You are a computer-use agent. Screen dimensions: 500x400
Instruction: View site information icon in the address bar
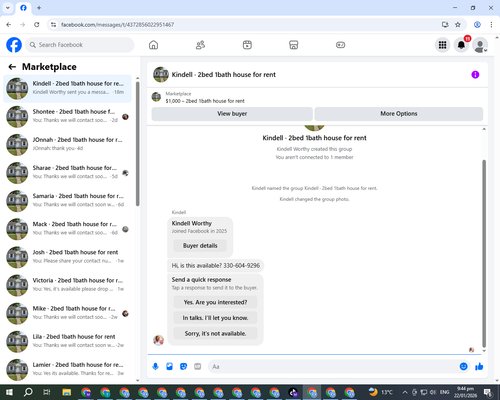click(x=53, y=25)
